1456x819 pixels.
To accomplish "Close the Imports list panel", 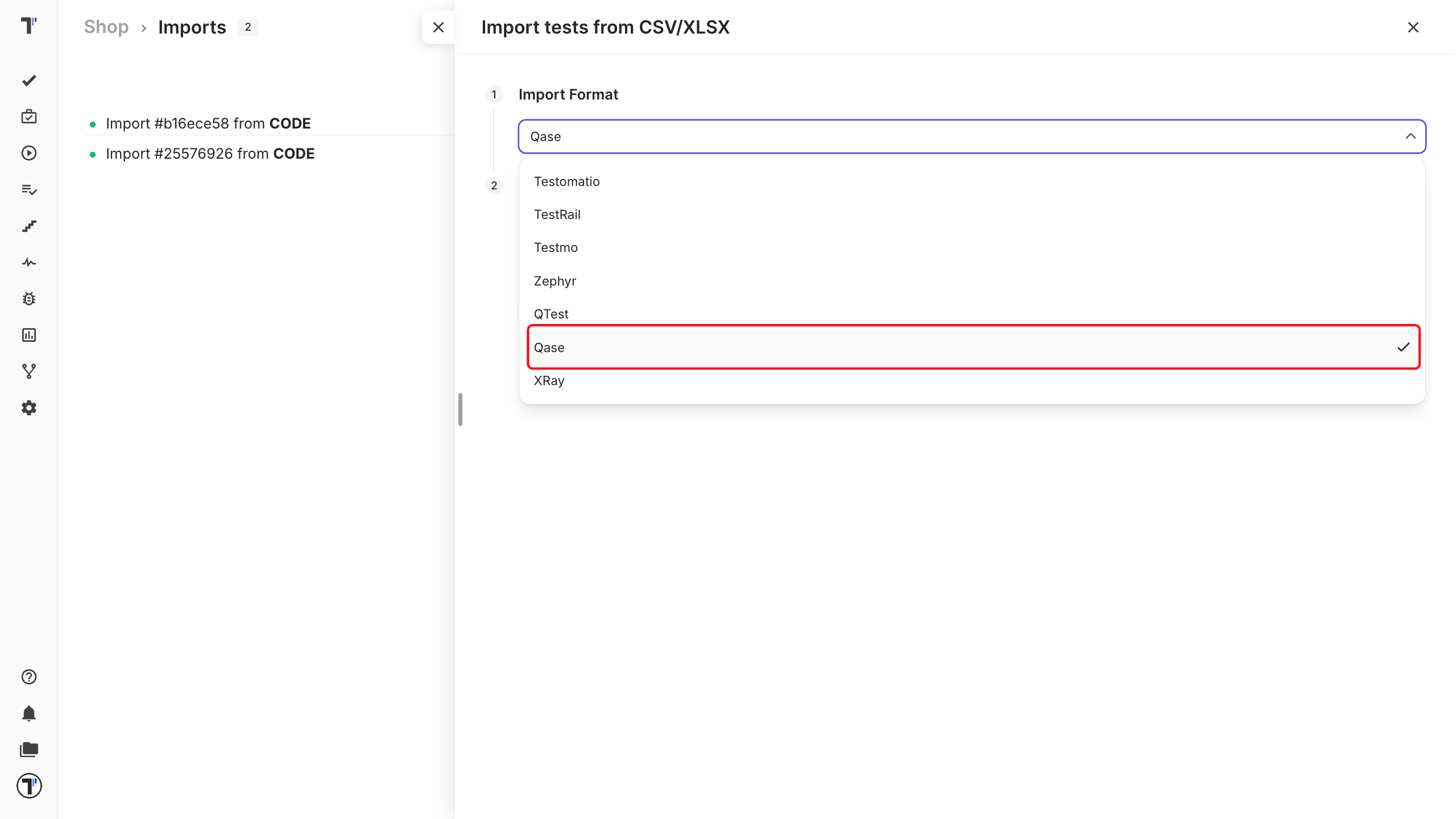I will [438, 27].
